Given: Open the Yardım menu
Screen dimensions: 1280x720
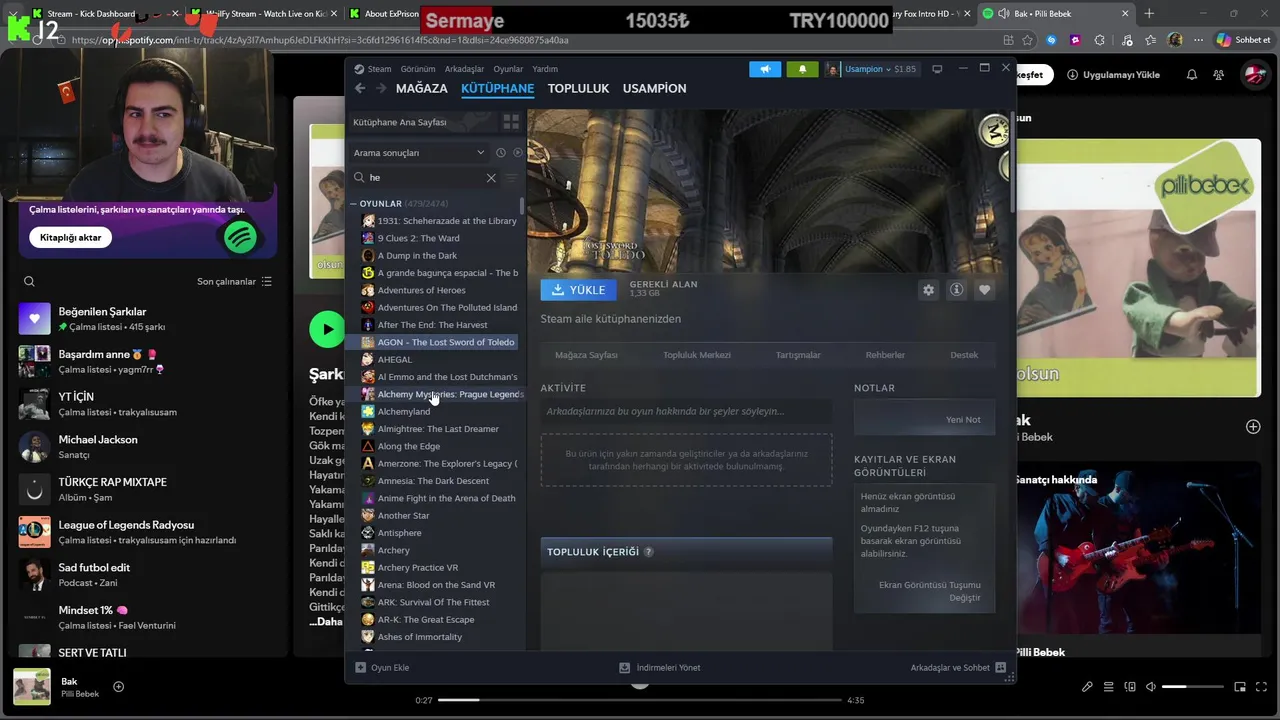Looking at the screenshot, I should coord(545,69).
